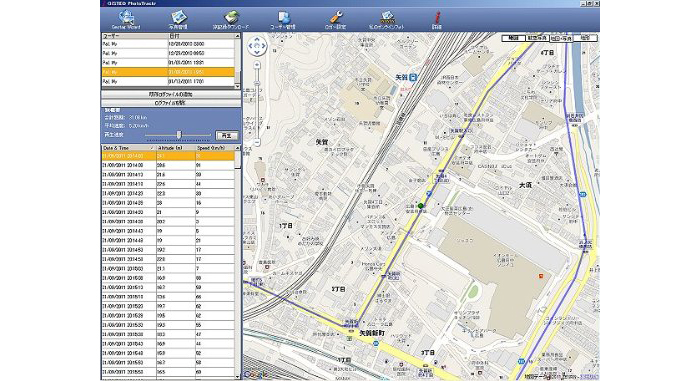Select track row with altitude 28, speed 16
700x381 pixels.
(x=168, y=203)
